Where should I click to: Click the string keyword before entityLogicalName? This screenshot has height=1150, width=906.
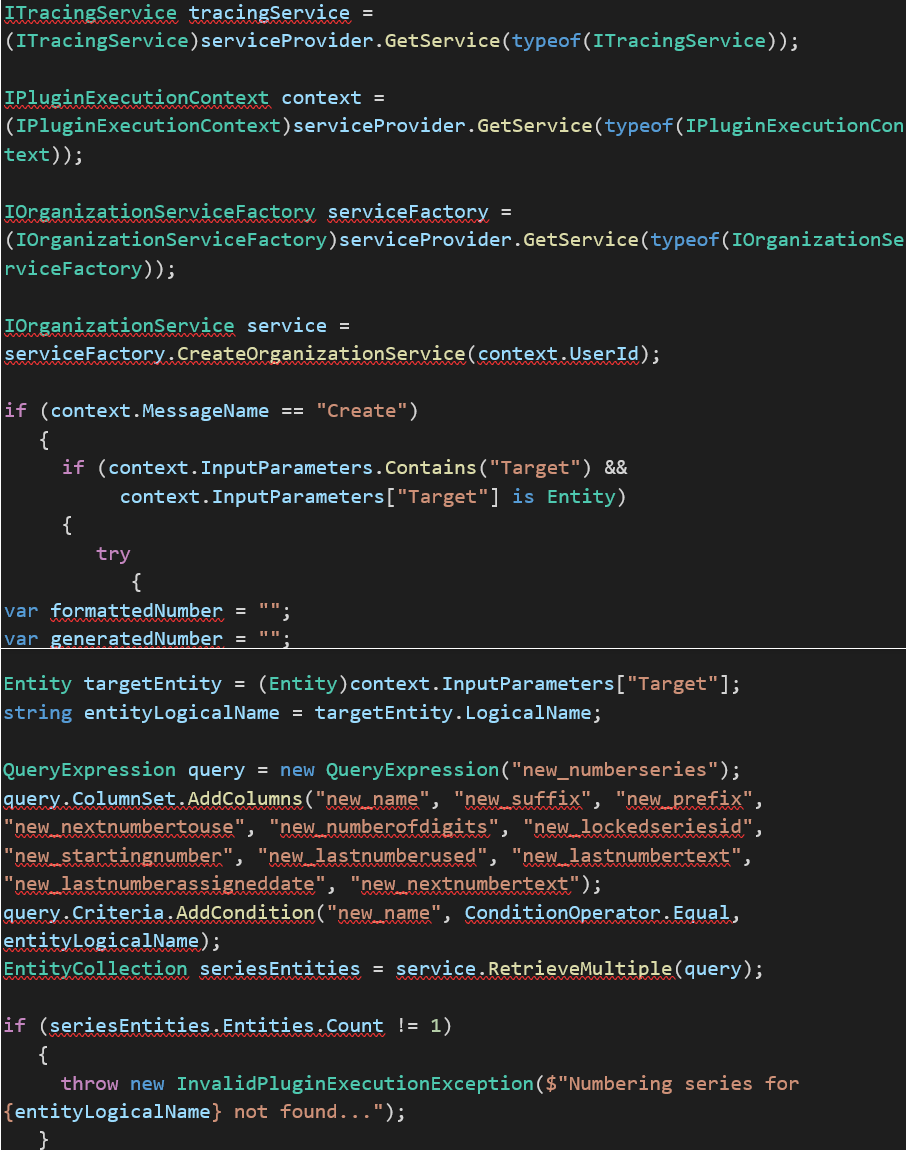click(38, 713)
